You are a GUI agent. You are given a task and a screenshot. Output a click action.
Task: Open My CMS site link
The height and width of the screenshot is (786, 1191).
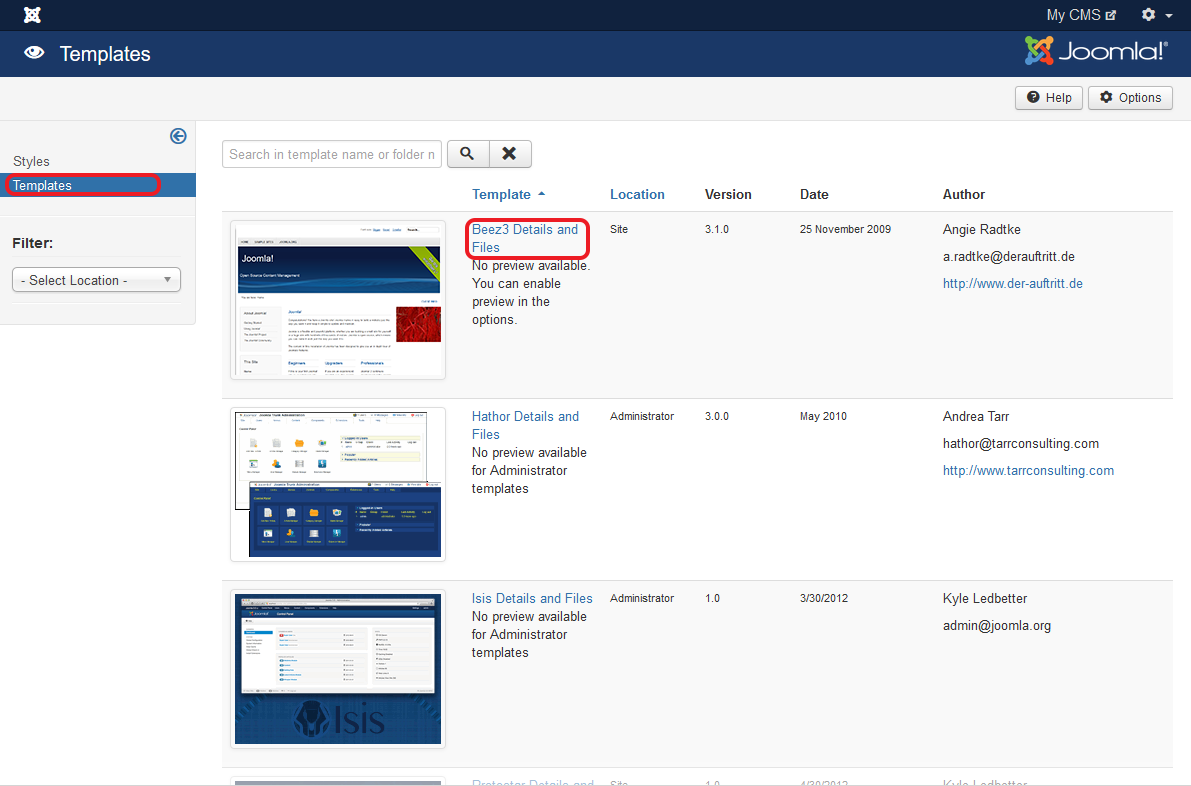pyautogui.click(x=1081, y=14)
